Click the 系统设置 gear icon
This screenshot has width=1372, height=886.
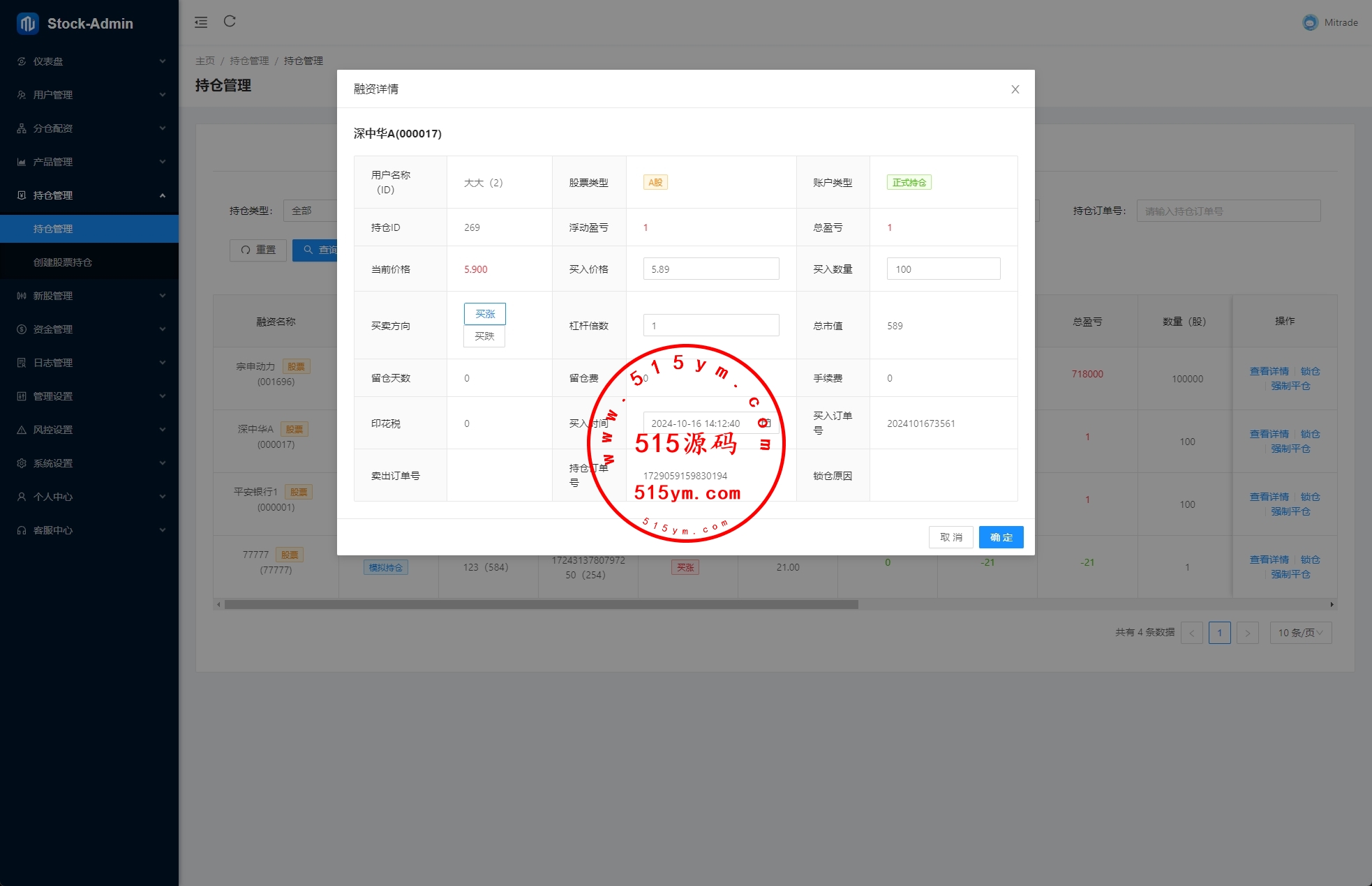pos(22,463)
